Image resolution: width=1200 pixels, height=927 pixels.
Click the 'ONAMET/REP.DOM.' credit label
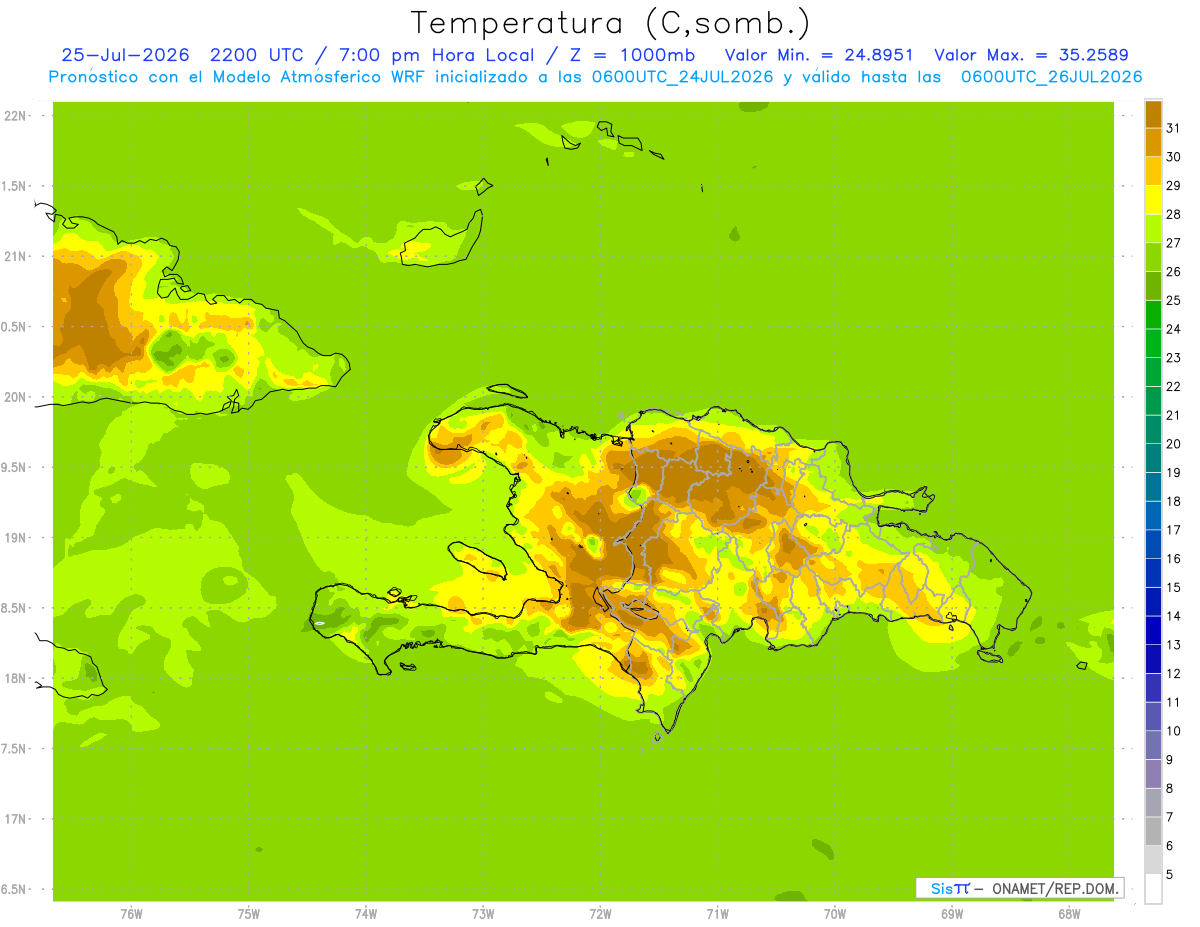[x=1056, y=888]
